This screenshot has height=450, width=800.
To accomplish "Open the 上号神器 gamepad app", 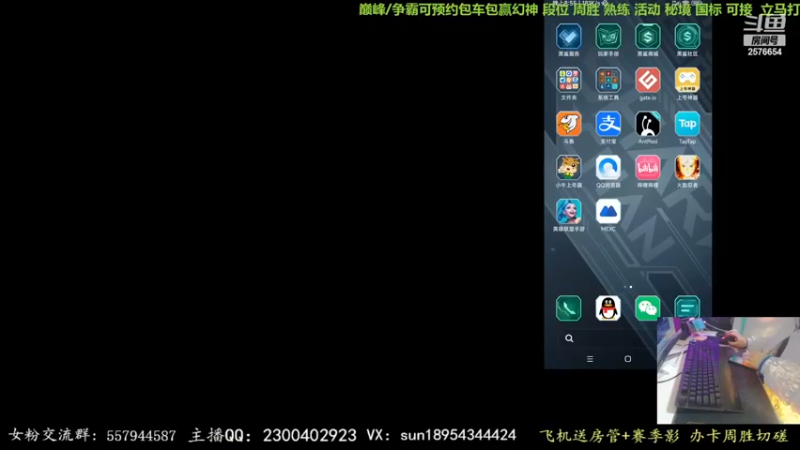I will tap(687, 80).
